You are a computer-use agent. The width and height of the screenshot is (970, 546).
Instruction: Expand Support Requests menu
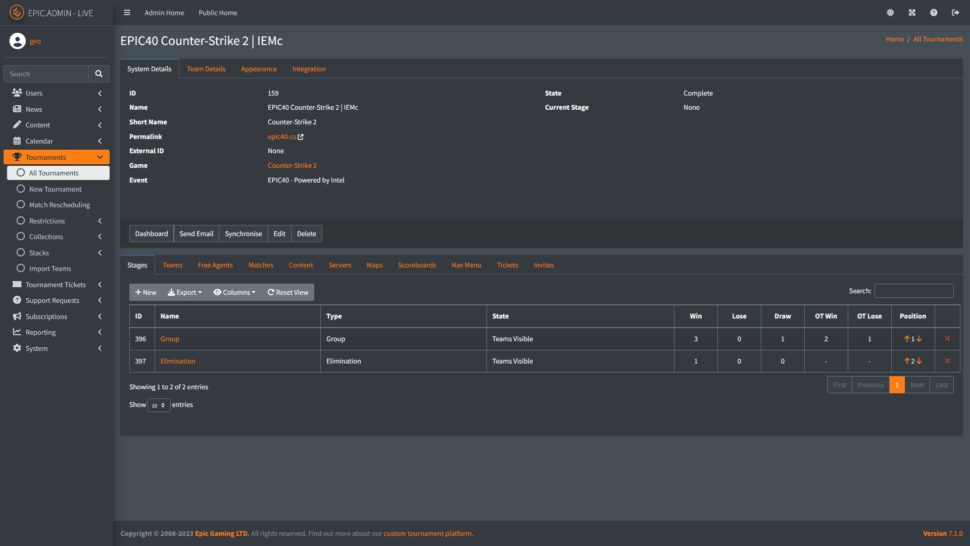[56, 301]
